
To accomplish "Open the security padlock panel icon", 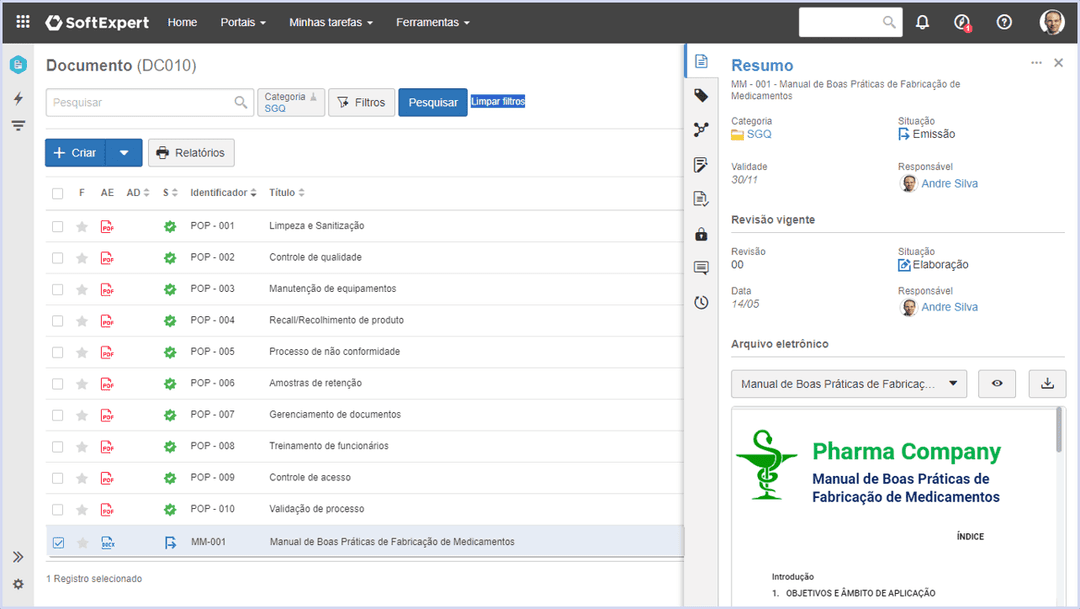I will [701, 234].
